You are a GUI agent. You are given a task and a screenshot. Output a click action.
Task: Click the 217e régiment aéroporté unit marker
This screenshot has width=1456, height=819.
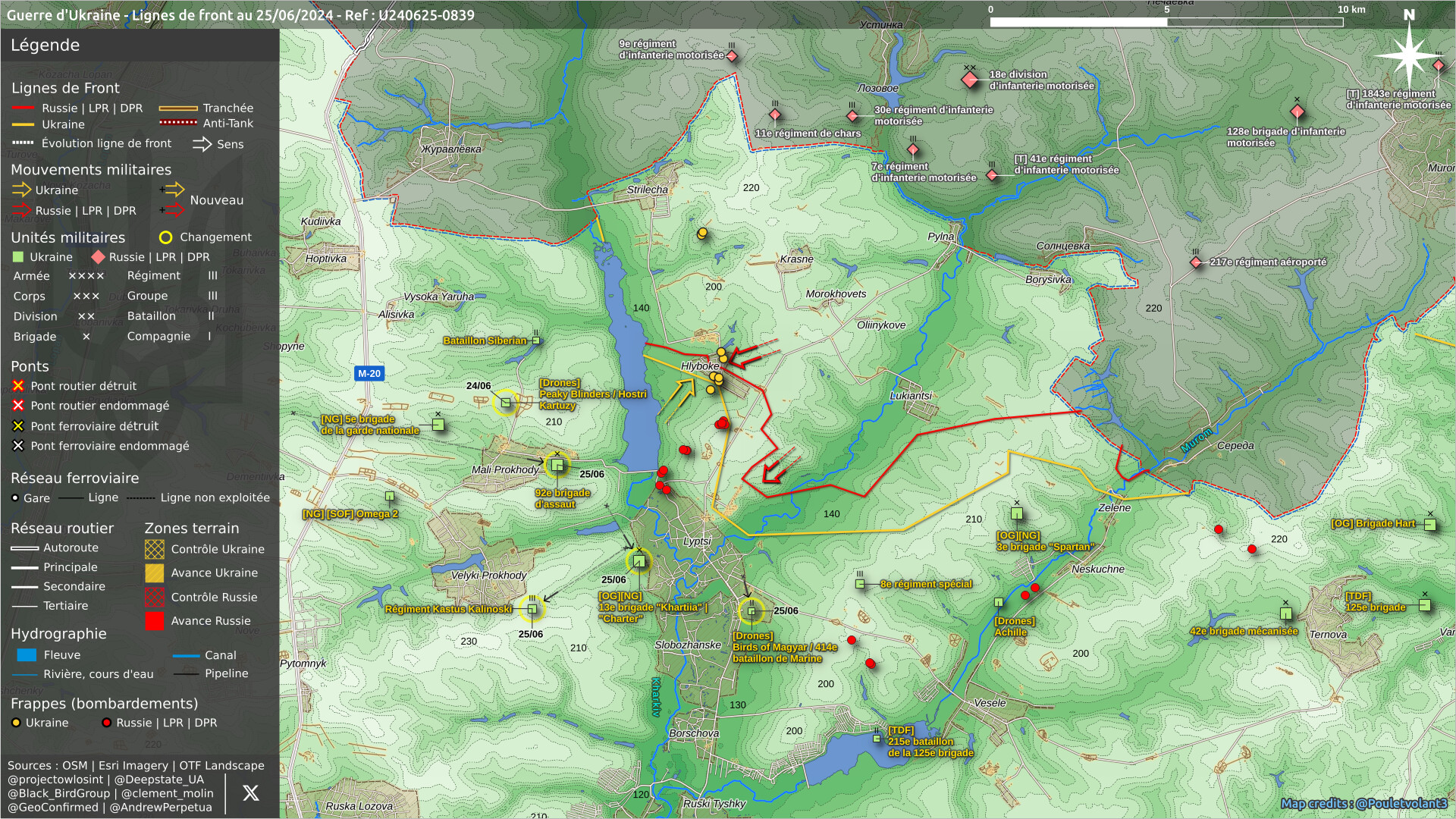click(1196, 262)
